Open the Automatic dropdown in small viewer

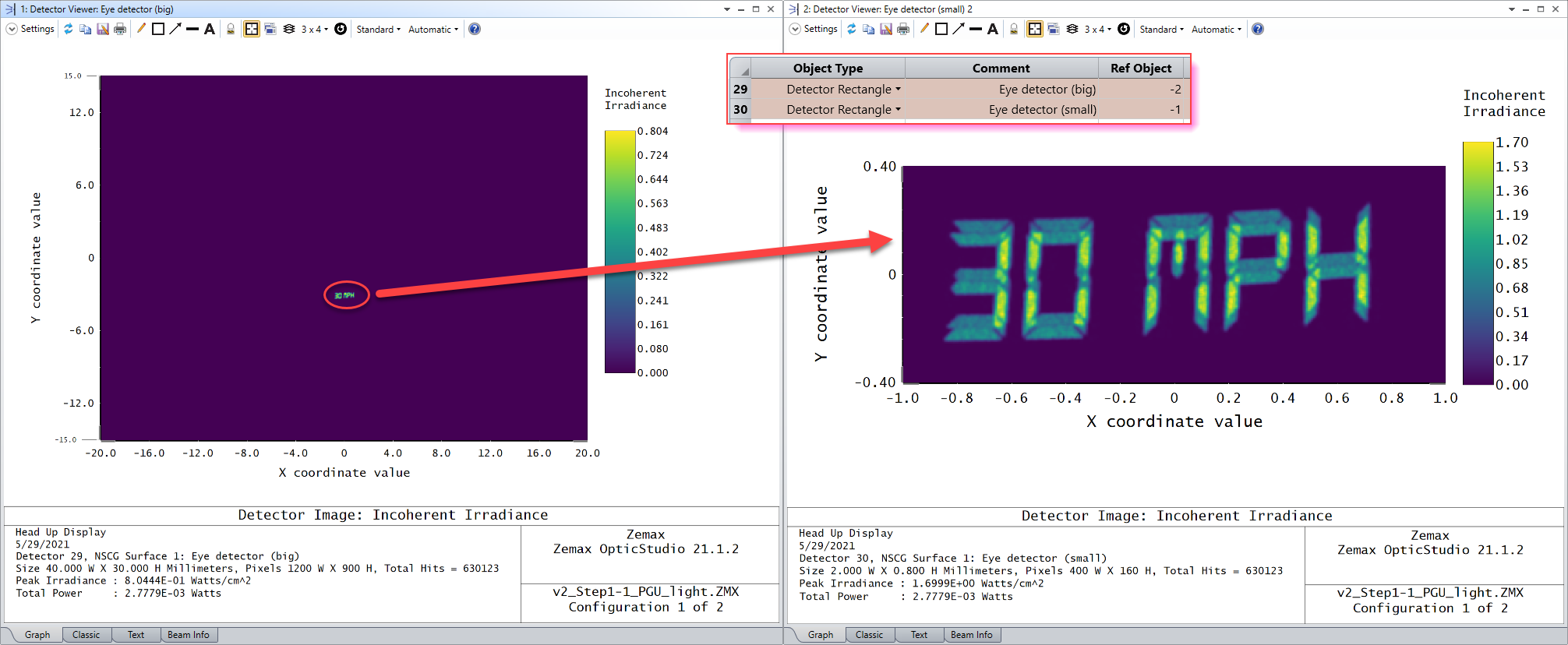pos(1217,29)
